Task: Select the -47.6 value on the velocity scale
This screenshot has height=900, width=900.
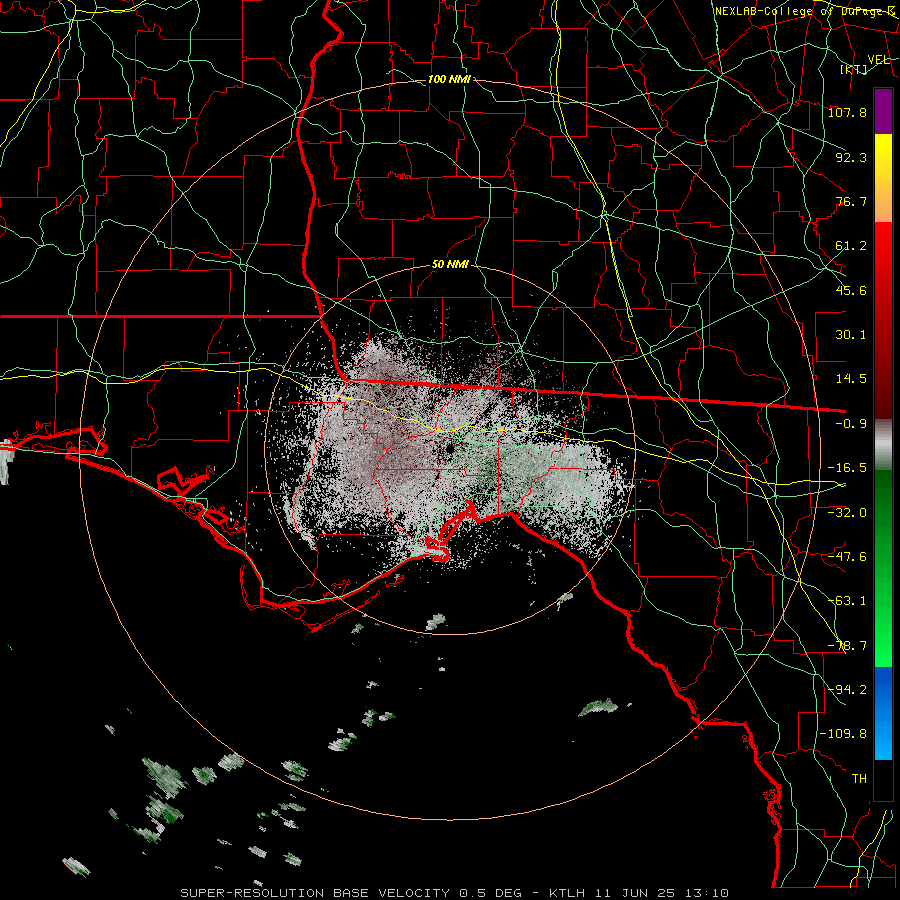Action: [x=847, y=557]
